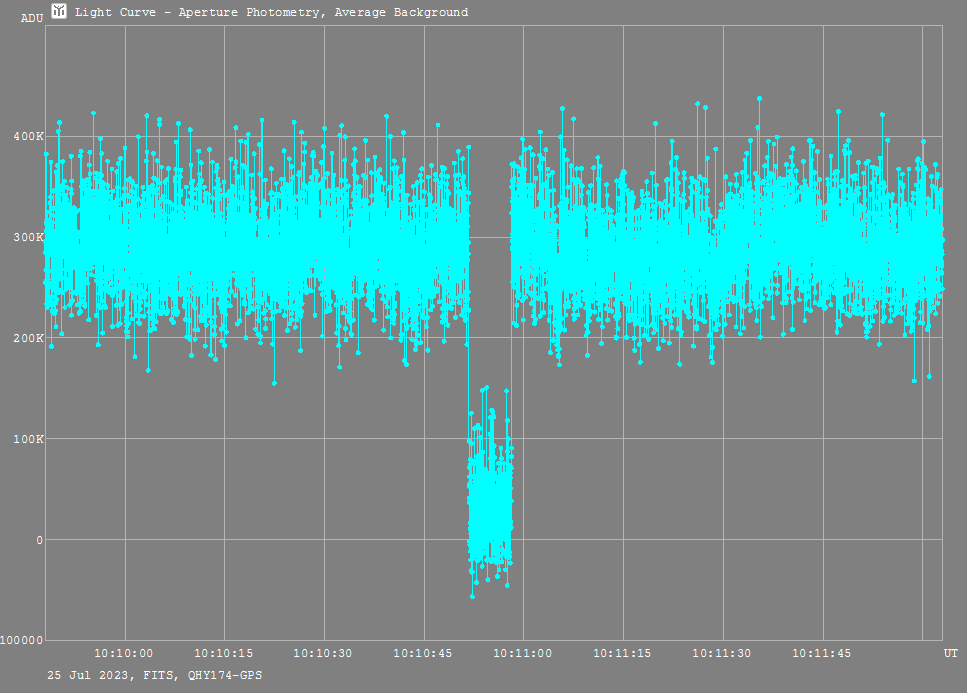The image size is (967, 693).
Task: Click the 400K y-axis label
Action: click(28, 136)
